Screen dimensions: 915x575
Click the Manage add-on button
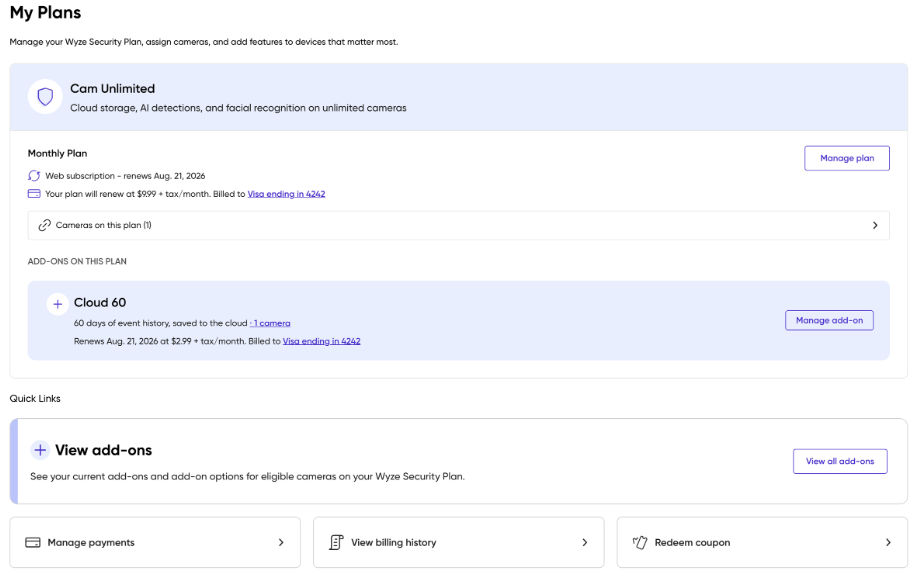pos(829,320)
